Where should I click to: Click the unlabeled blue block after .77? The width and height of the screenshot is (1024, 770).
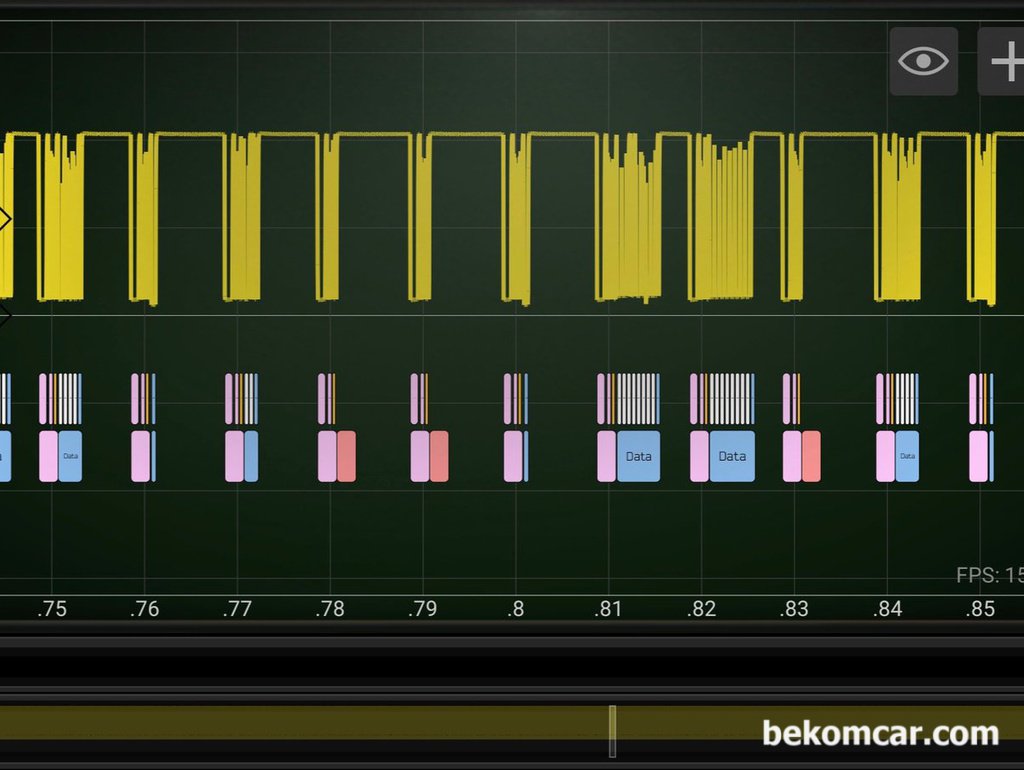point(251,457)
